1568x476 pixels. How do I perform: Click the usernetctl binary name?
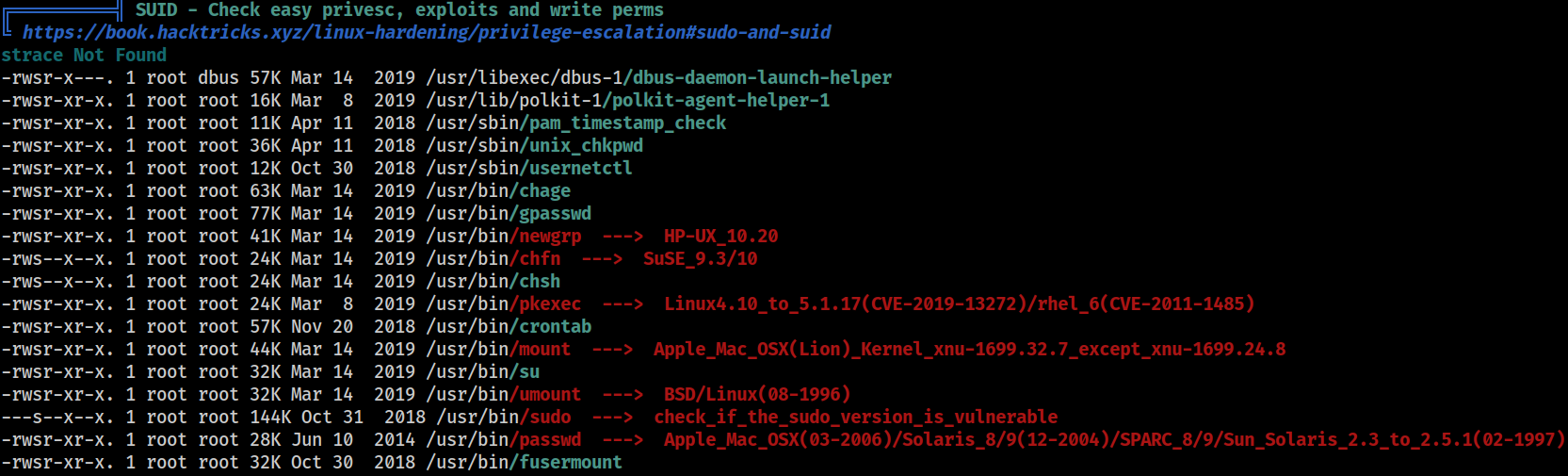click(580, 168)
